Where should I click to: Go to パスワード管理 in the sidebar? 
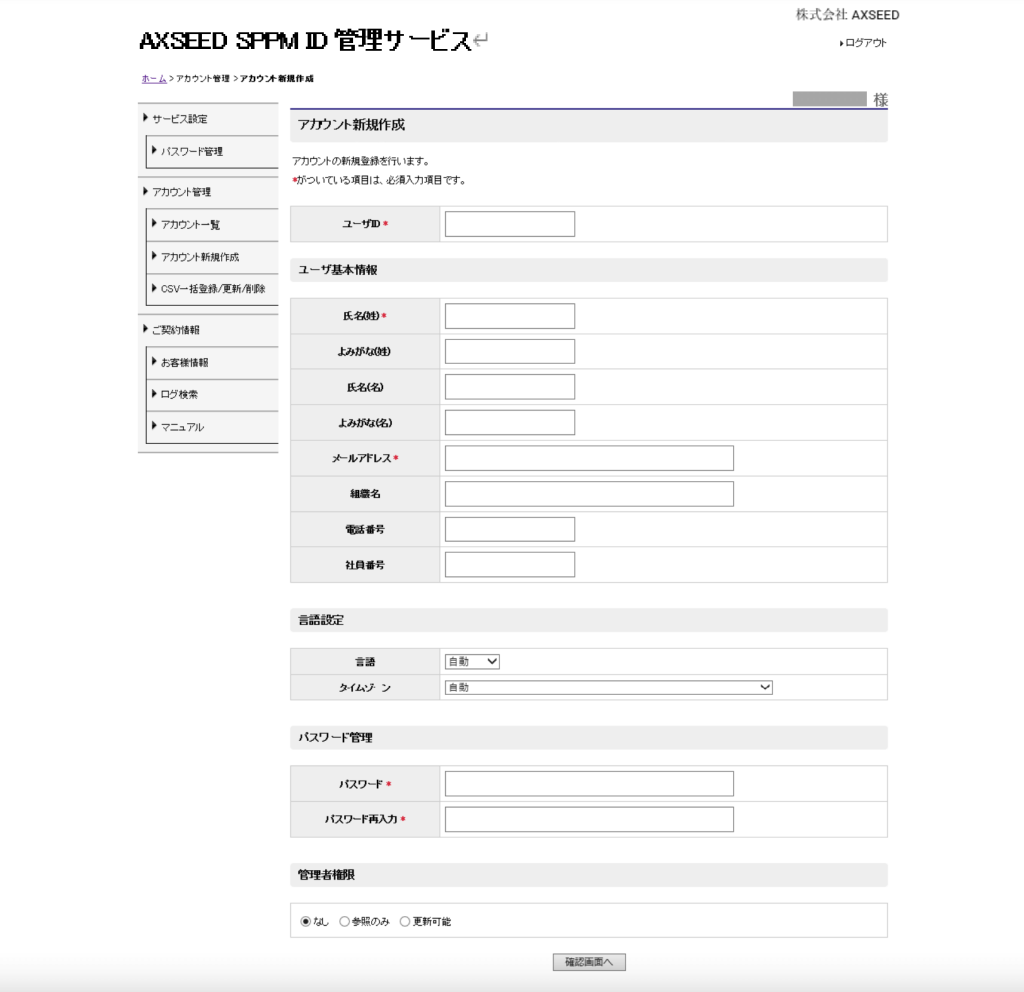[192, 152]
